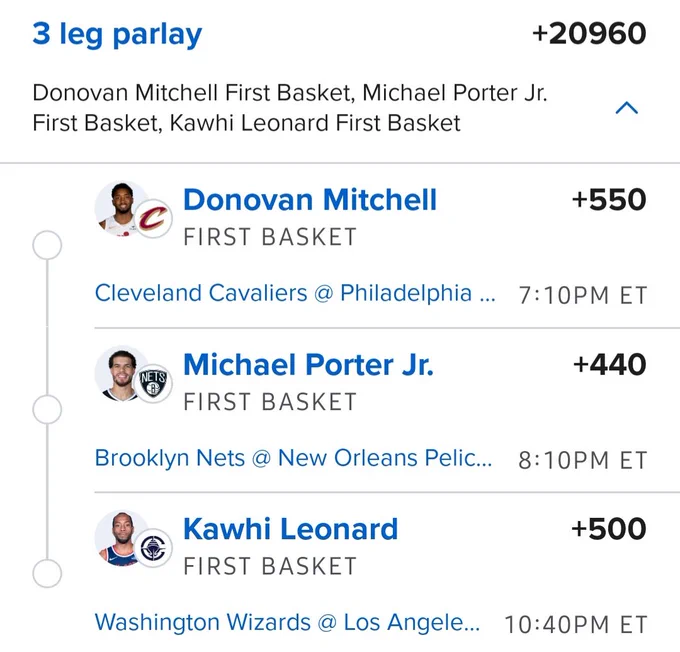Select the status circle for Michael Porter Jr. leg

[x=47, y=410]
